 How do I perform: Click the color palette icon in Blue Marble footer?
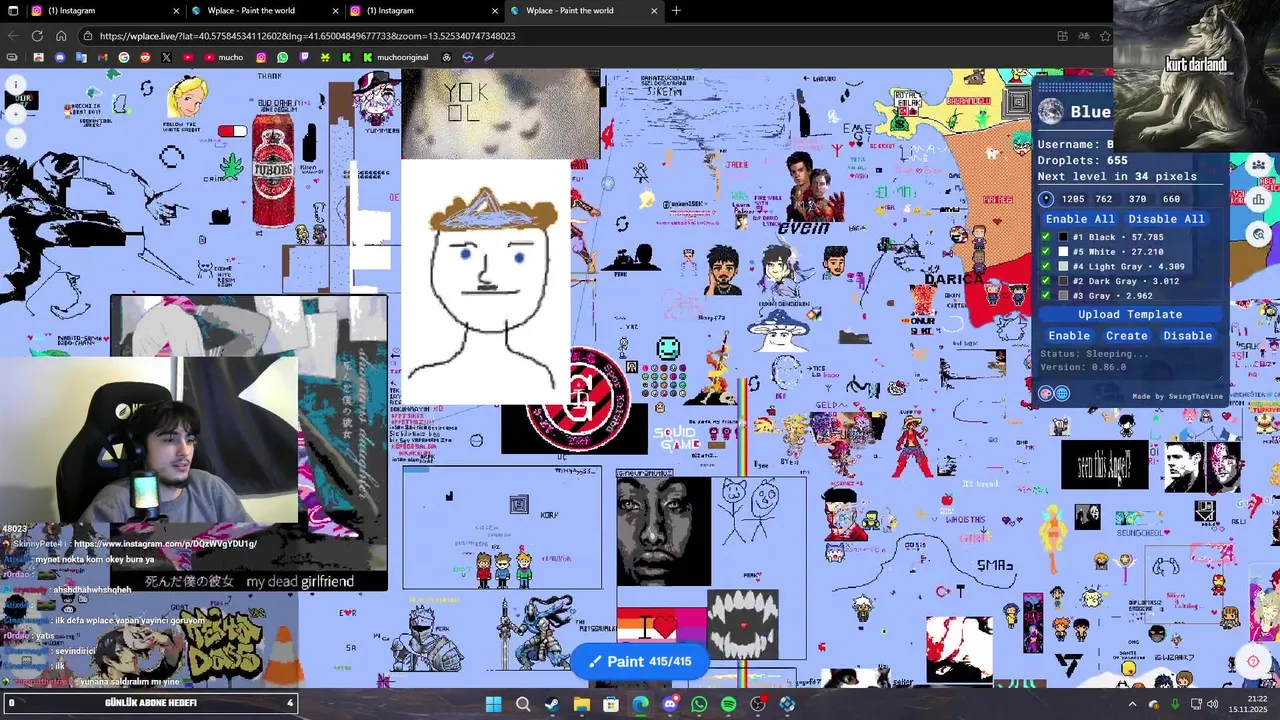[1046, 394]
